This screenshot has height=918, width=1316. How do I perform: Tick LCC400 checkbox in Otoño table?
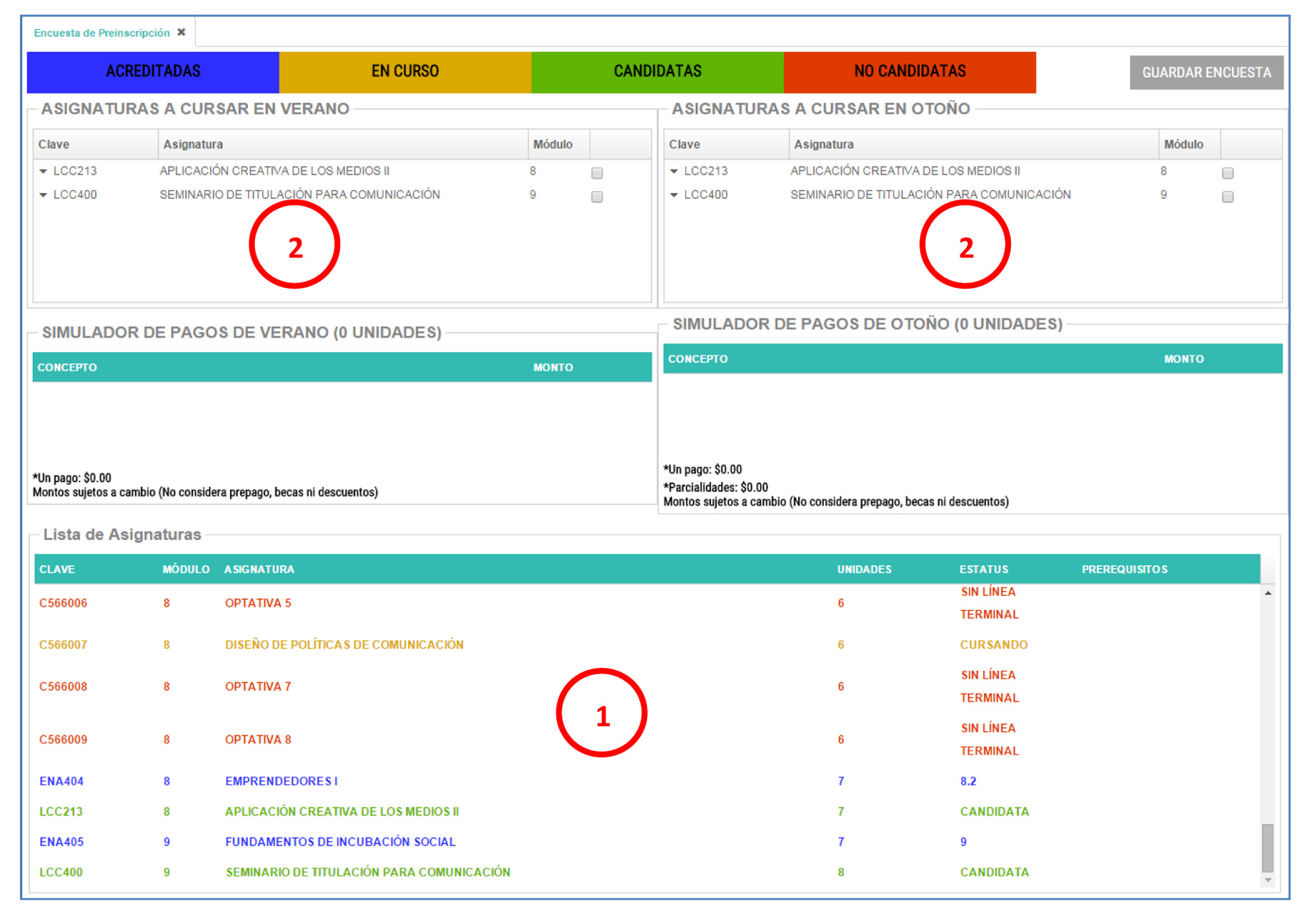pos(1228,197)
